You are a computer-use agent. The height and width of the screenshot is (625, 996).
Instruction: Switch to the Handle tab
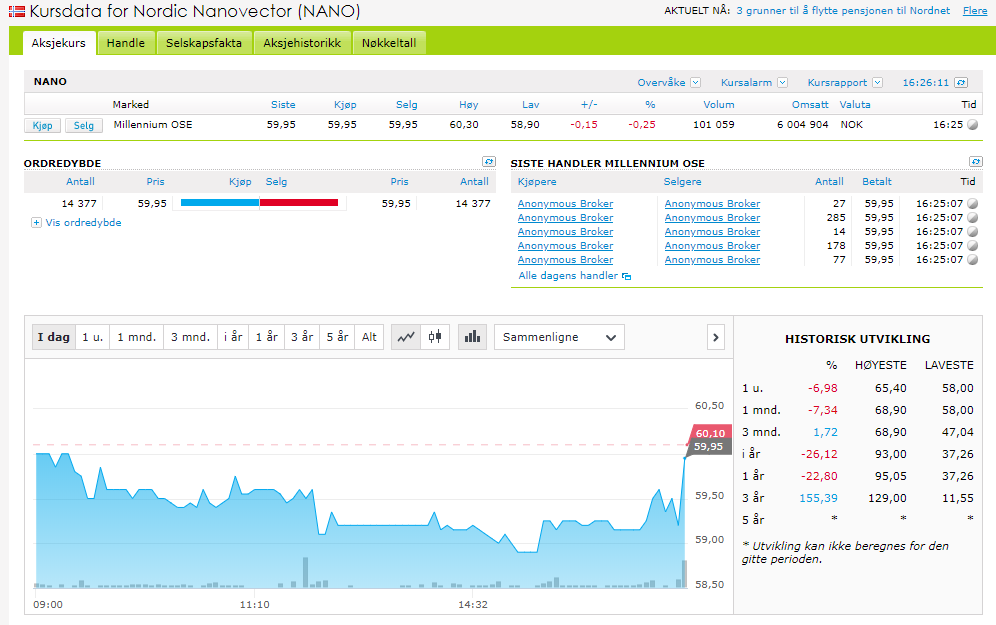pyautogui.click(x=126, y=43)
